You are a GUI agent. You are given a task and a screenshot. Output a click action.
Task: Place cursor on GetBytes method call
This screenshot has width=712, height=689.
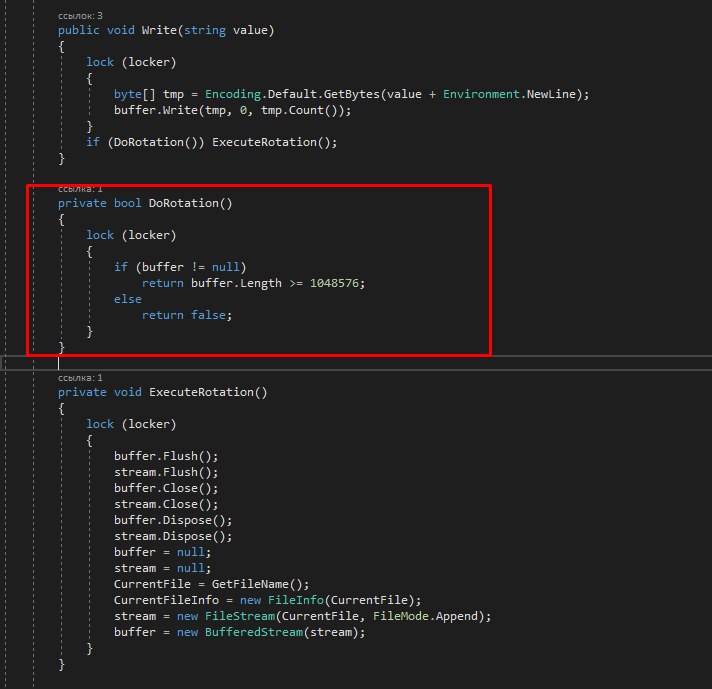click(x=351, y=94)
